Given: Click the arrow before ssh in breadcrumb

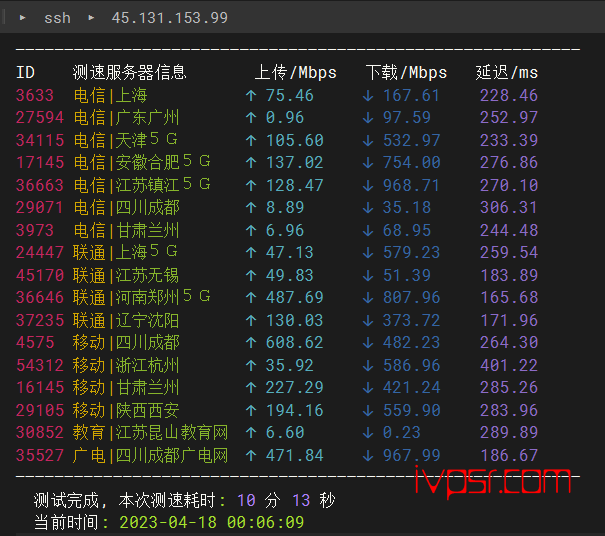Looking at the screenshot, I should pos(22,18).
